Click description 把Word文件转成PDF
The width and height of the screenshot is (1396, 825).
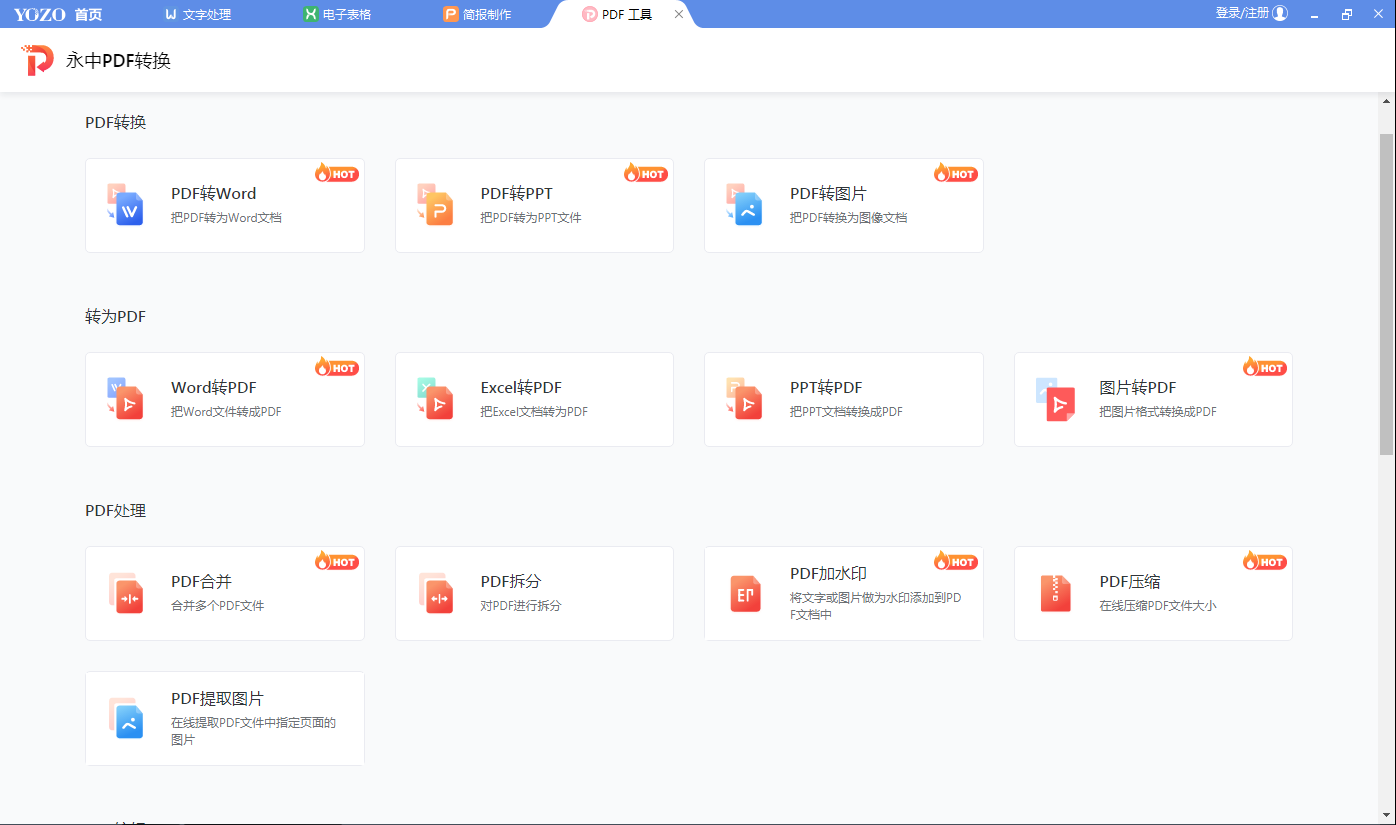point(226,412)
